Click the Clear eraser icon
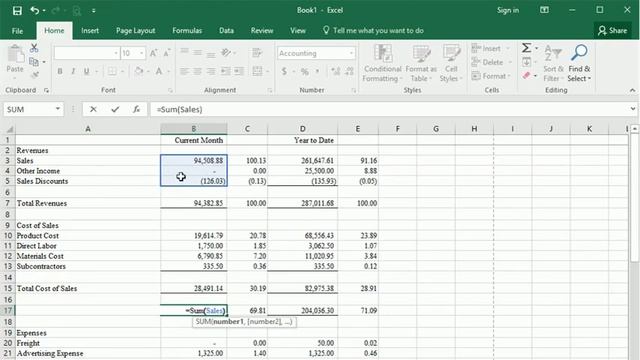 pos(527,76)
